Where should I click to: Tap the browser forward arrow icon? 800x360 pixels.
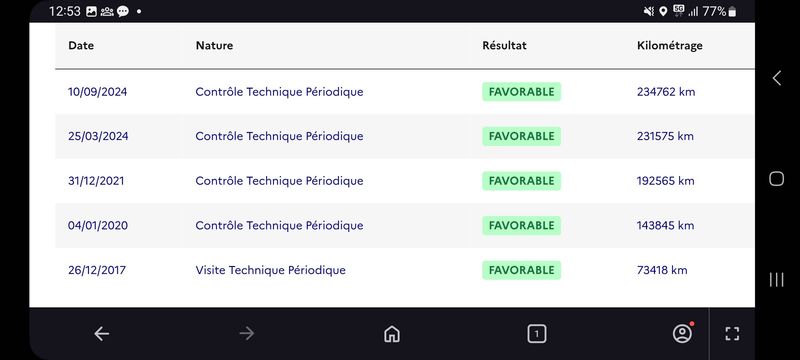coord(246,334)
